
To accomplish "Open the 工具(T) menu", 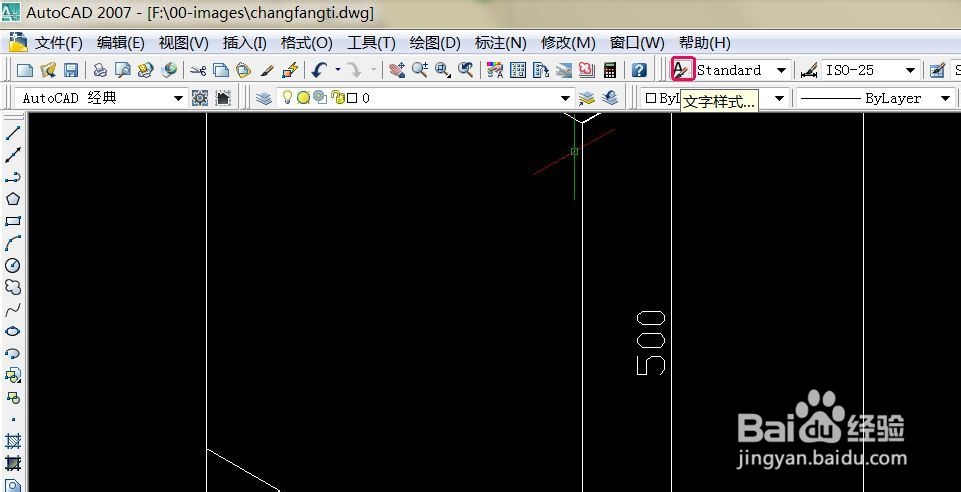I will pyautogui.click(x=371, y=43).
